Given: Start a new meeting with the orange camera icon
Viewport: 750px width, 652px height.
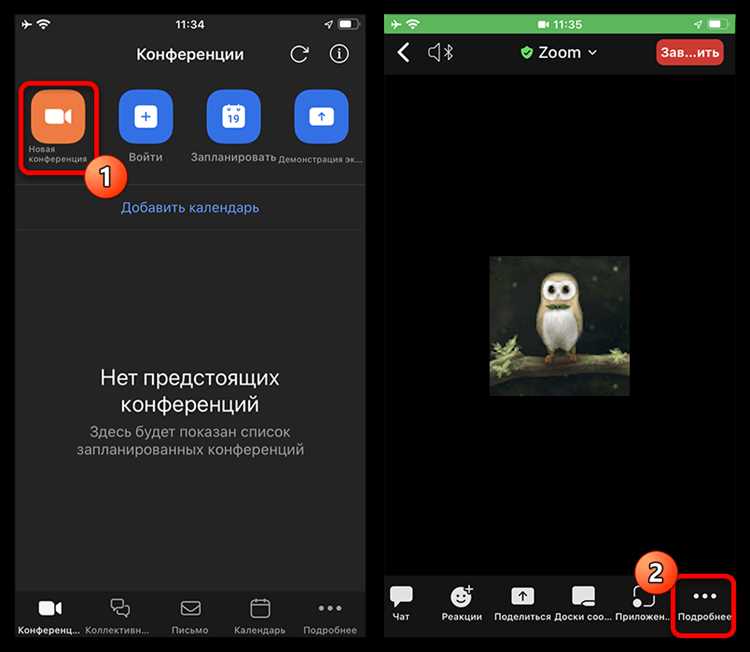Looking at the screenshot, I should pyautogui.click(x=58, y=117).
